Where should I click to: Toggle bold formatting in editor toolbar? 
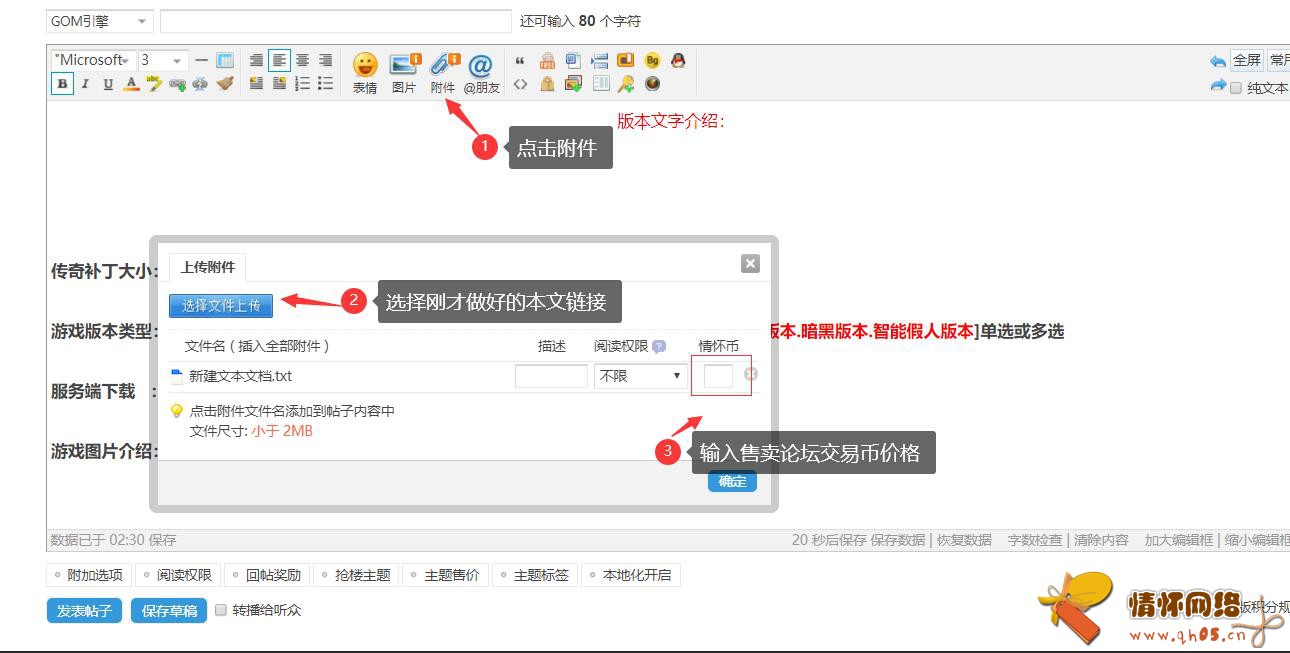pyautogui.click(x=62, y=84)
